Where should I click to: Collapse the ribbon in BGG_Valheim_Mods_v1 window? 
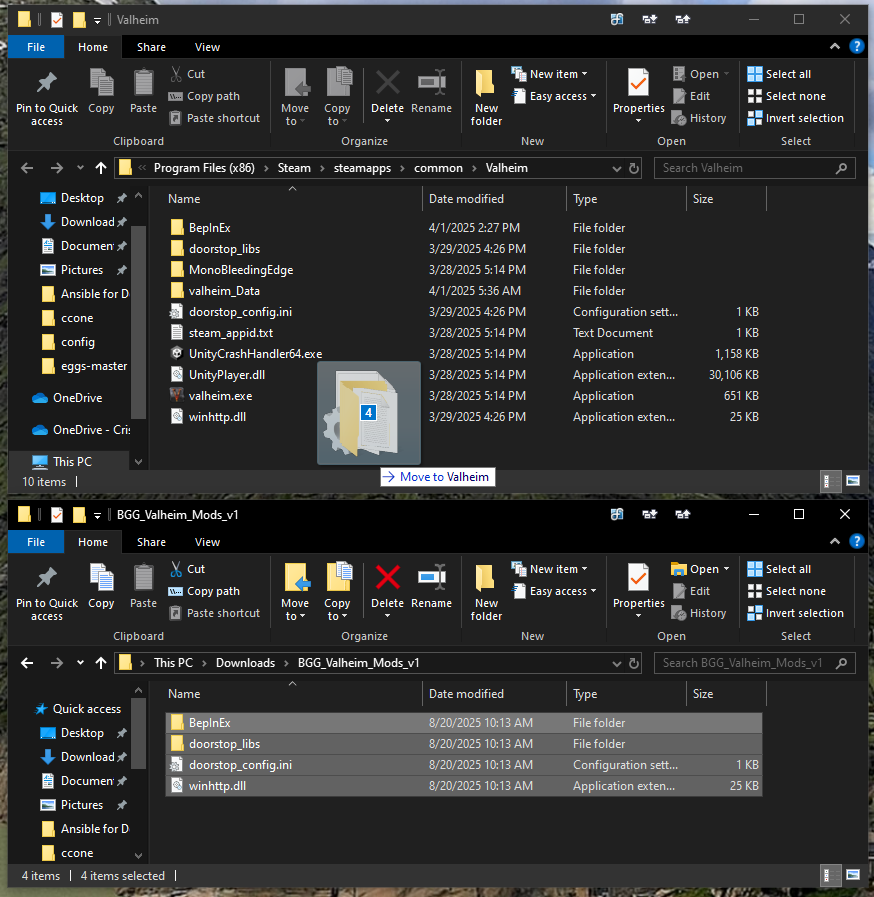click(835, 541)
